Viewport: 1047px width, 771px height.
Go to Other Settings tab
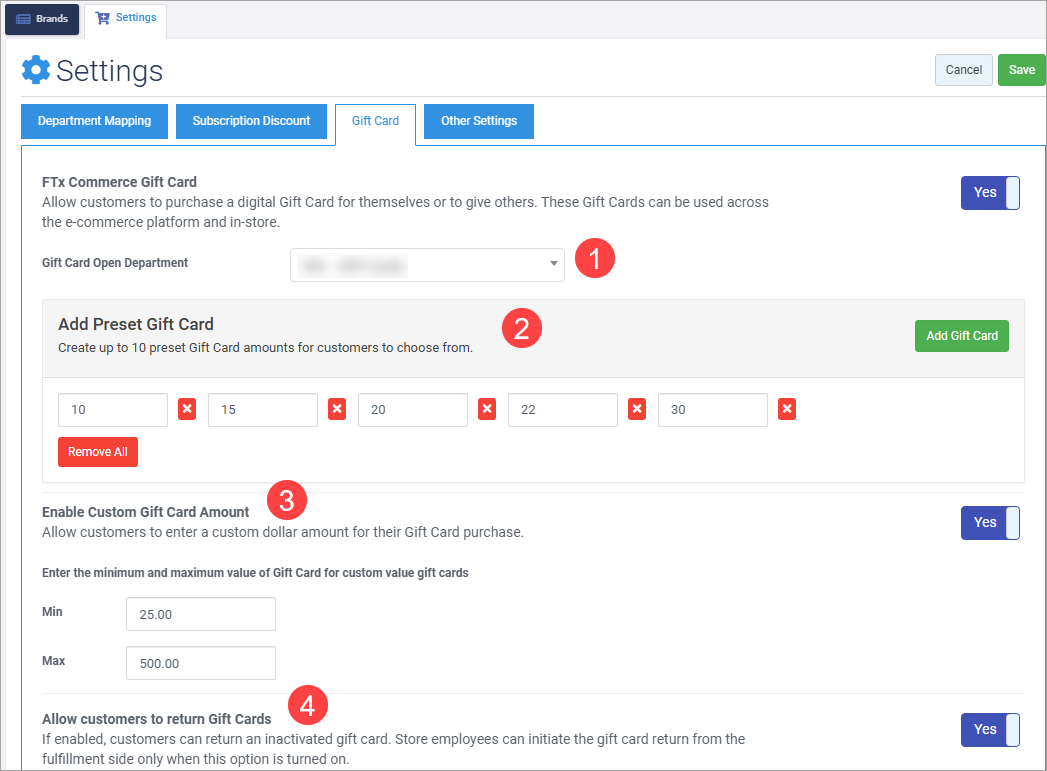point(479,121)
